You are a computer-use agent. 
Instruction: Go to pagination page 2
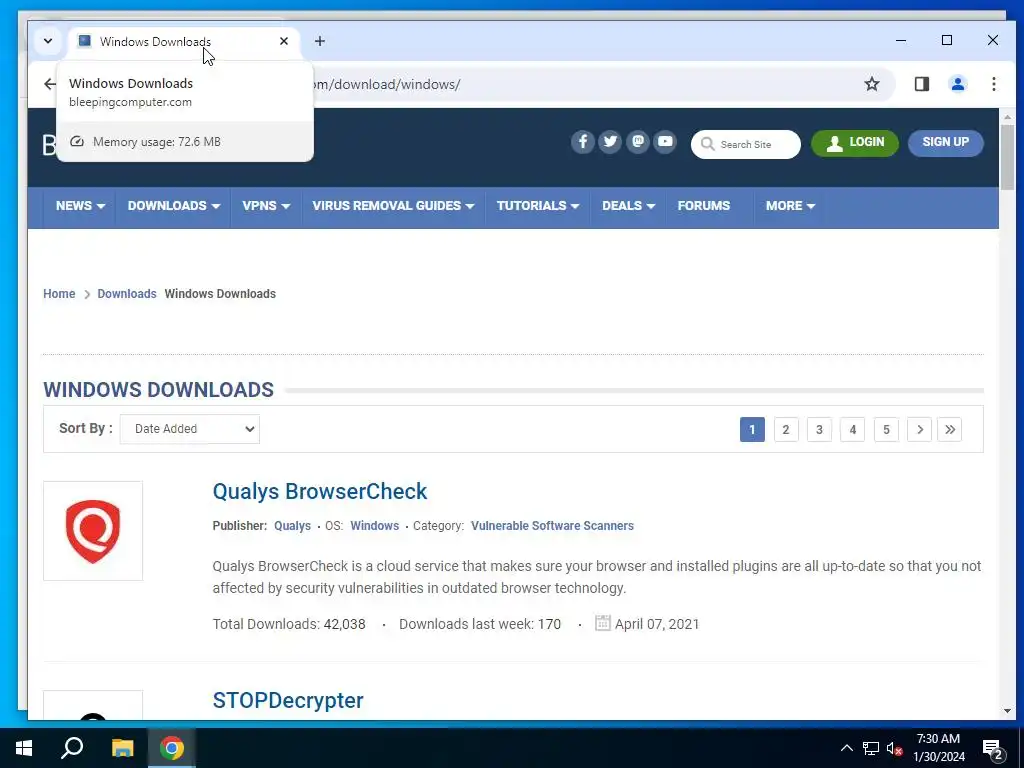click(786, 430)
